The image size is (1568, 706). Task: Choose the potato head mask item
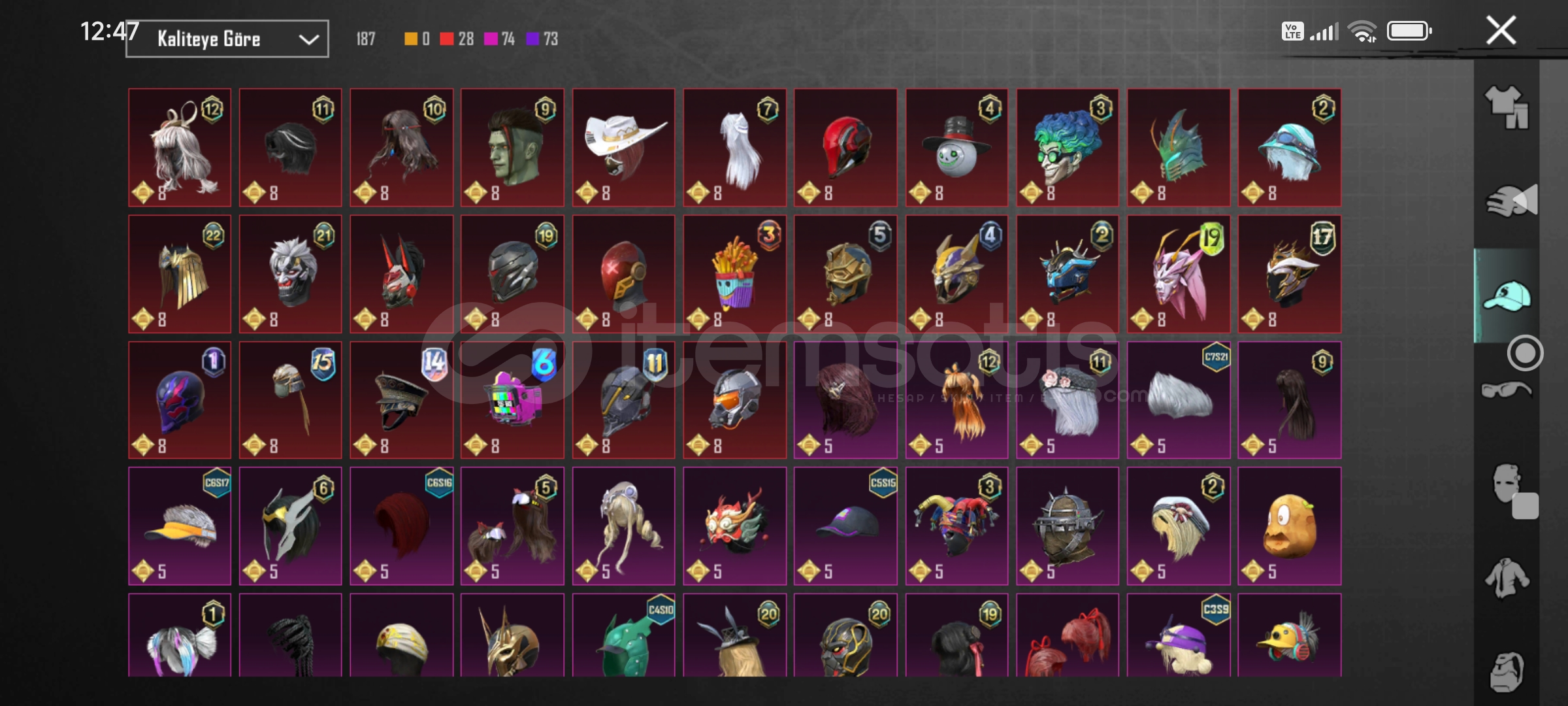[1289, 526]
